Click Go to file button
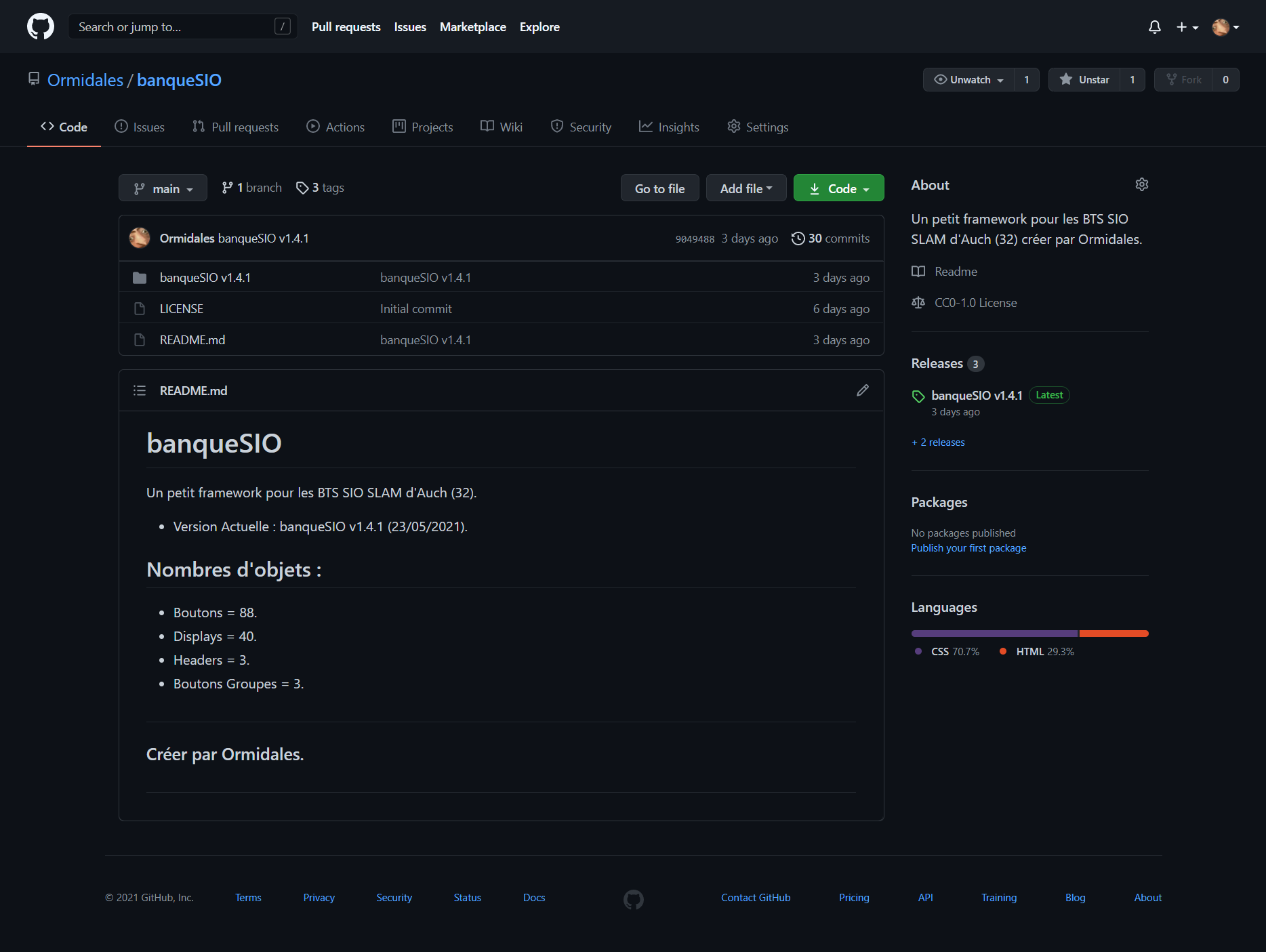Viewport: 1266px width, 952px height. tap(659, 188)
